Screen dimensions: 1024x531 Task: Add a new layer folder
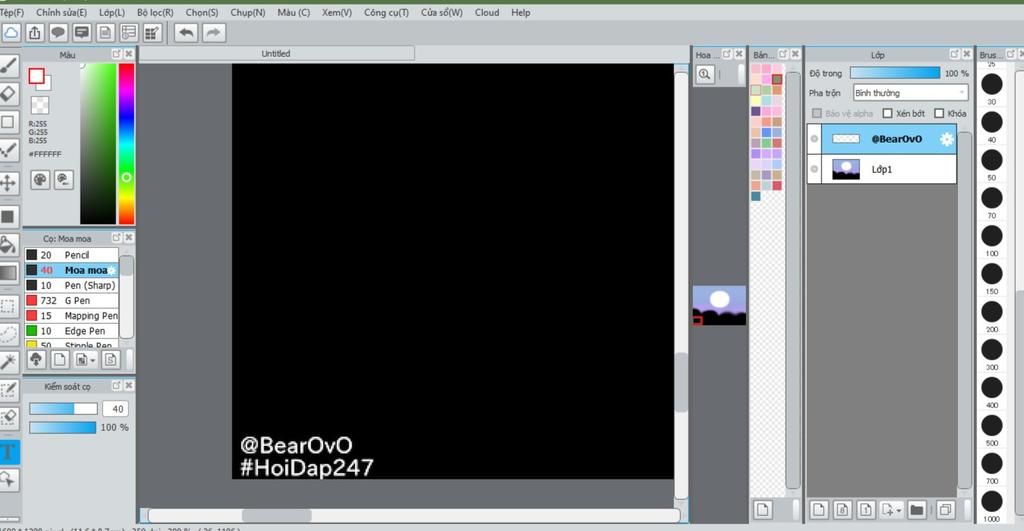point(917,509)
